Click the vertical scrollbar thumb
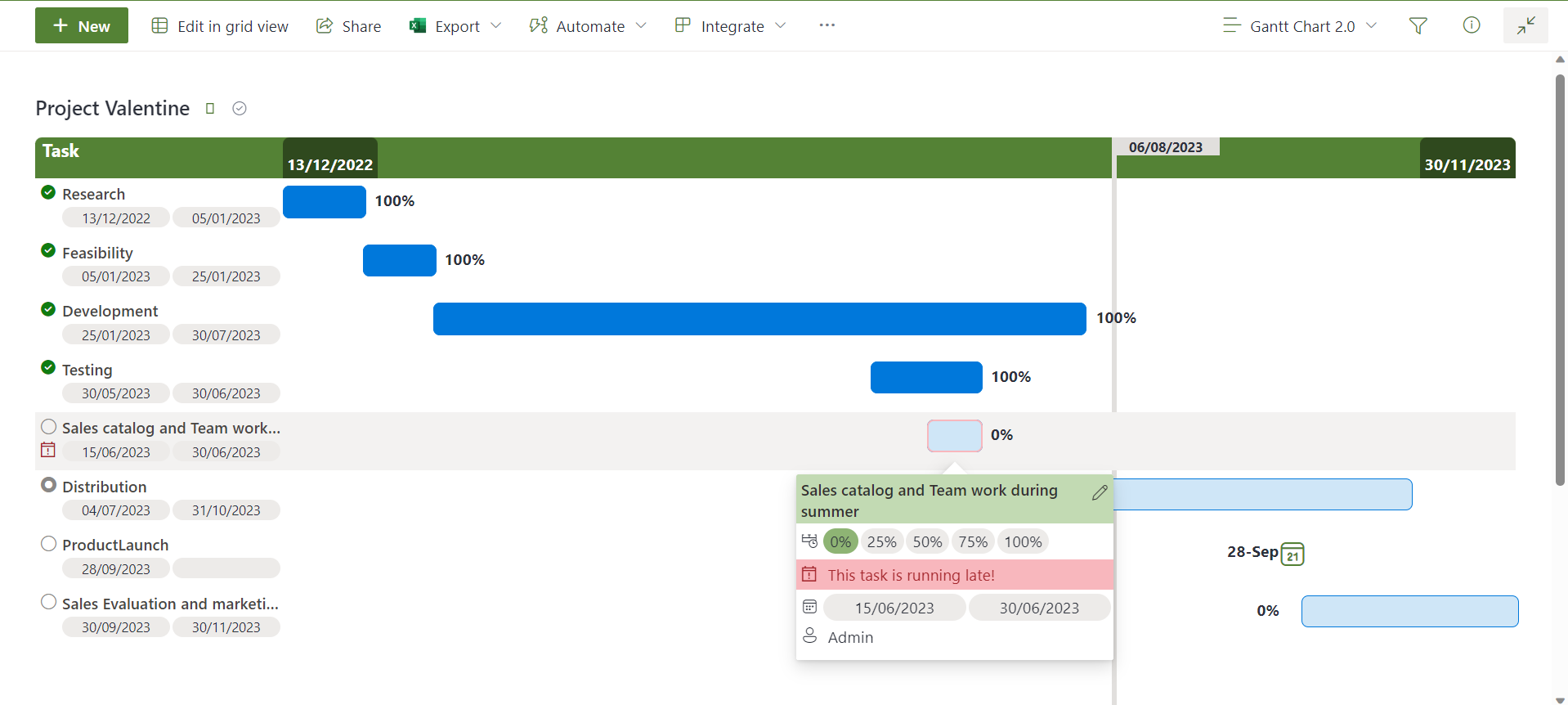The image size is (1568, 705). coord(1560,280)
